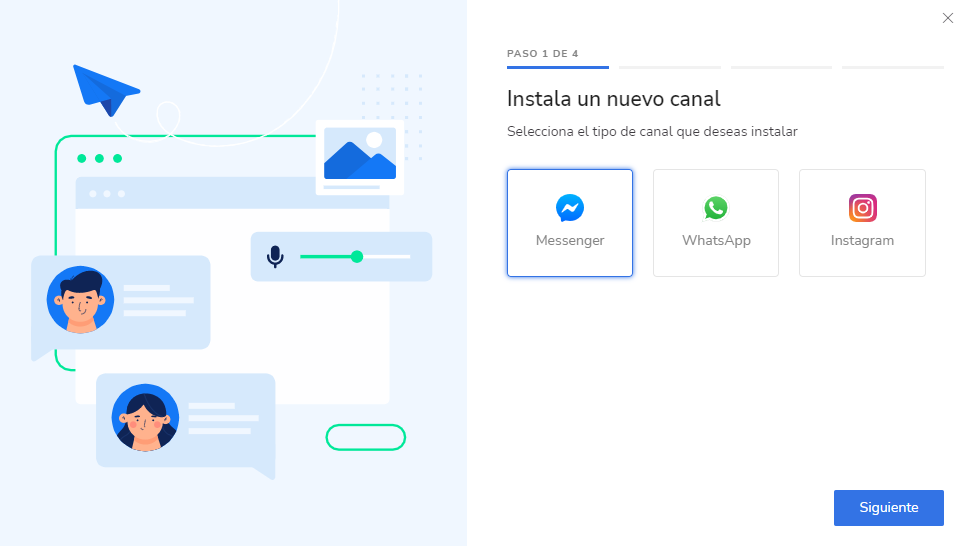Click "Selecciona el tipo de canal" subtitle text
This screenshot has width=963, height=546.
(652, 131)
